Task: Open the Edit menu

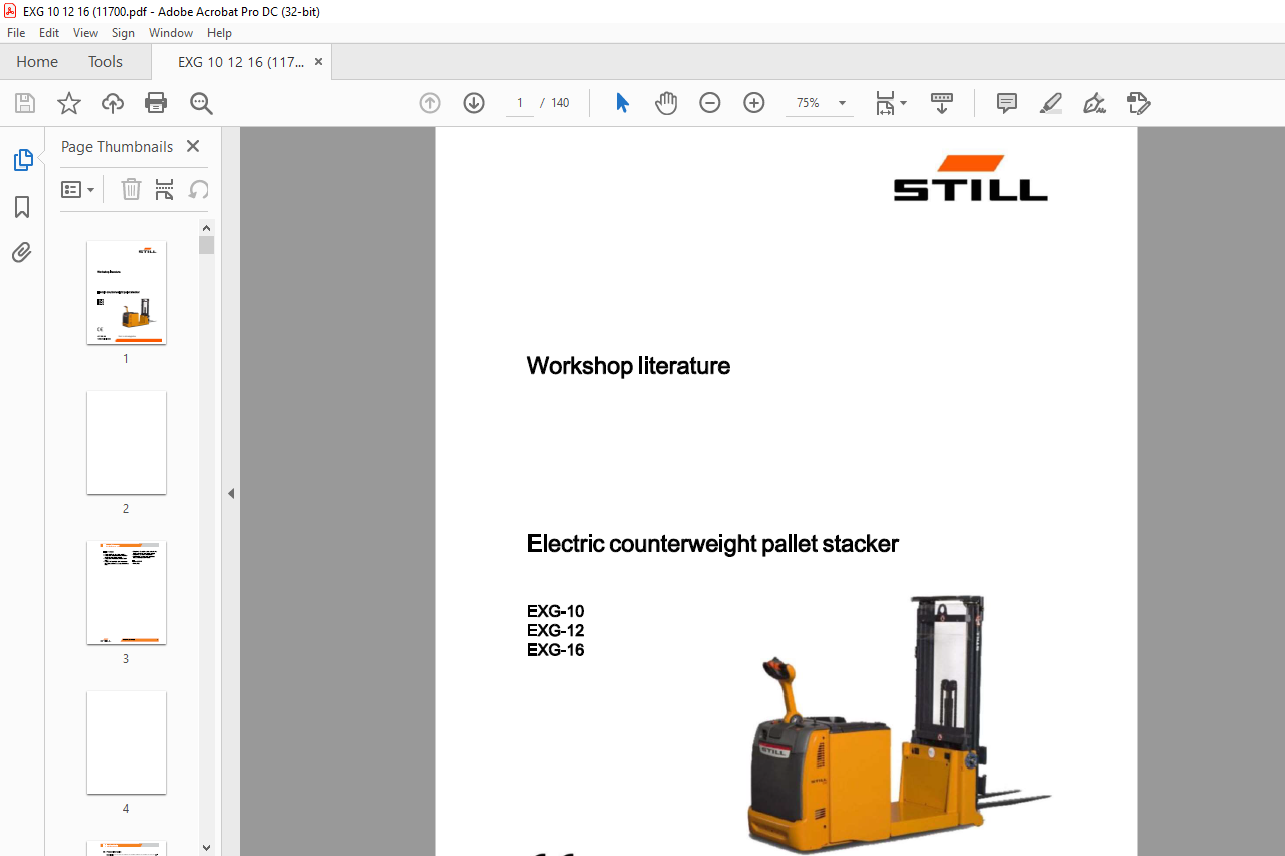Action: pyautogui.click(x=49, y=33)
